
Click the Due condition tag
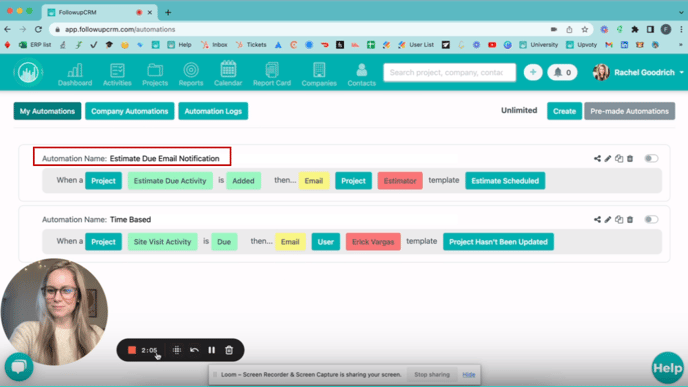(x=224, y=242)
